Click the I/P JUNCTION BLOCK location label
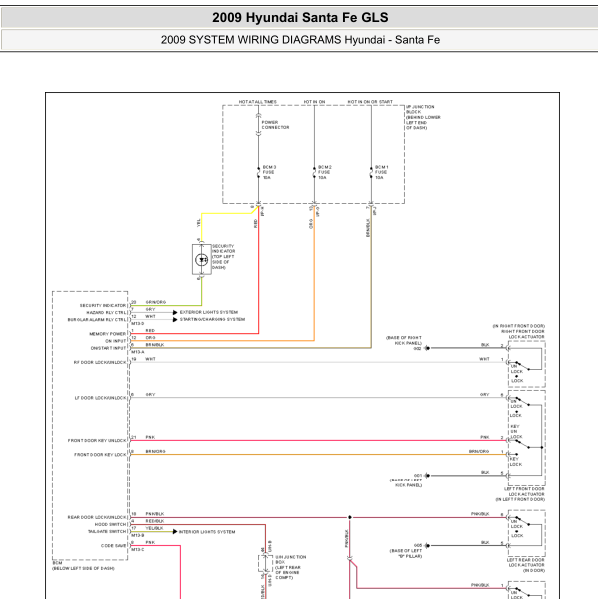598x599 pixels. [x=423, y=117]
